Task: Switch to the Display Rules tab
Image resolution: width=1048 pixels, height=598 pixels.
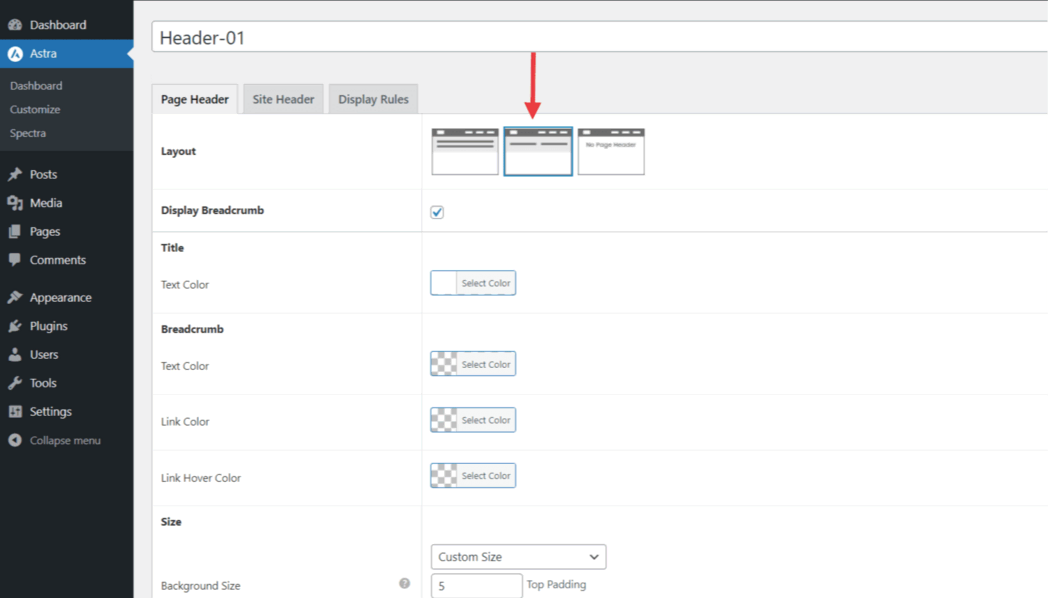Action: pos(373,99)
